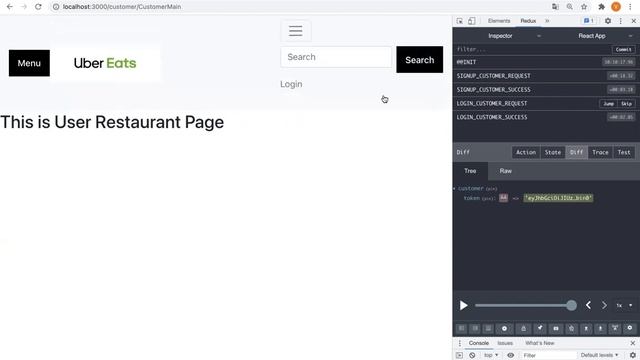Click the Redux timeline slider handle
This screenshot has height=360, width=640.
571,305
